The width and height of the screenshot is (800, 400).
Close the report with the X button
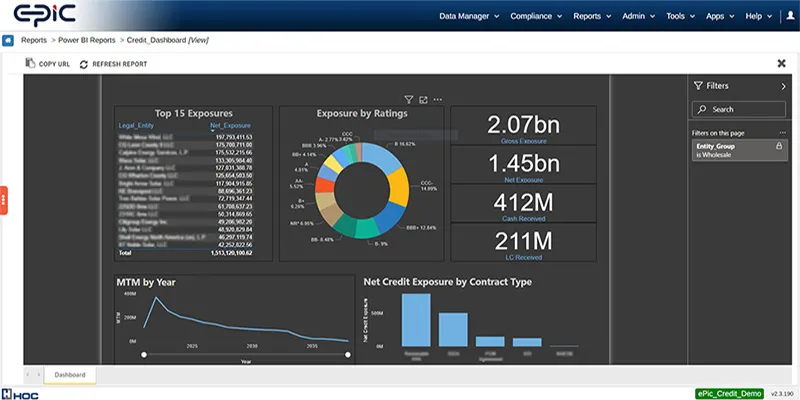(x=781, y=64)
